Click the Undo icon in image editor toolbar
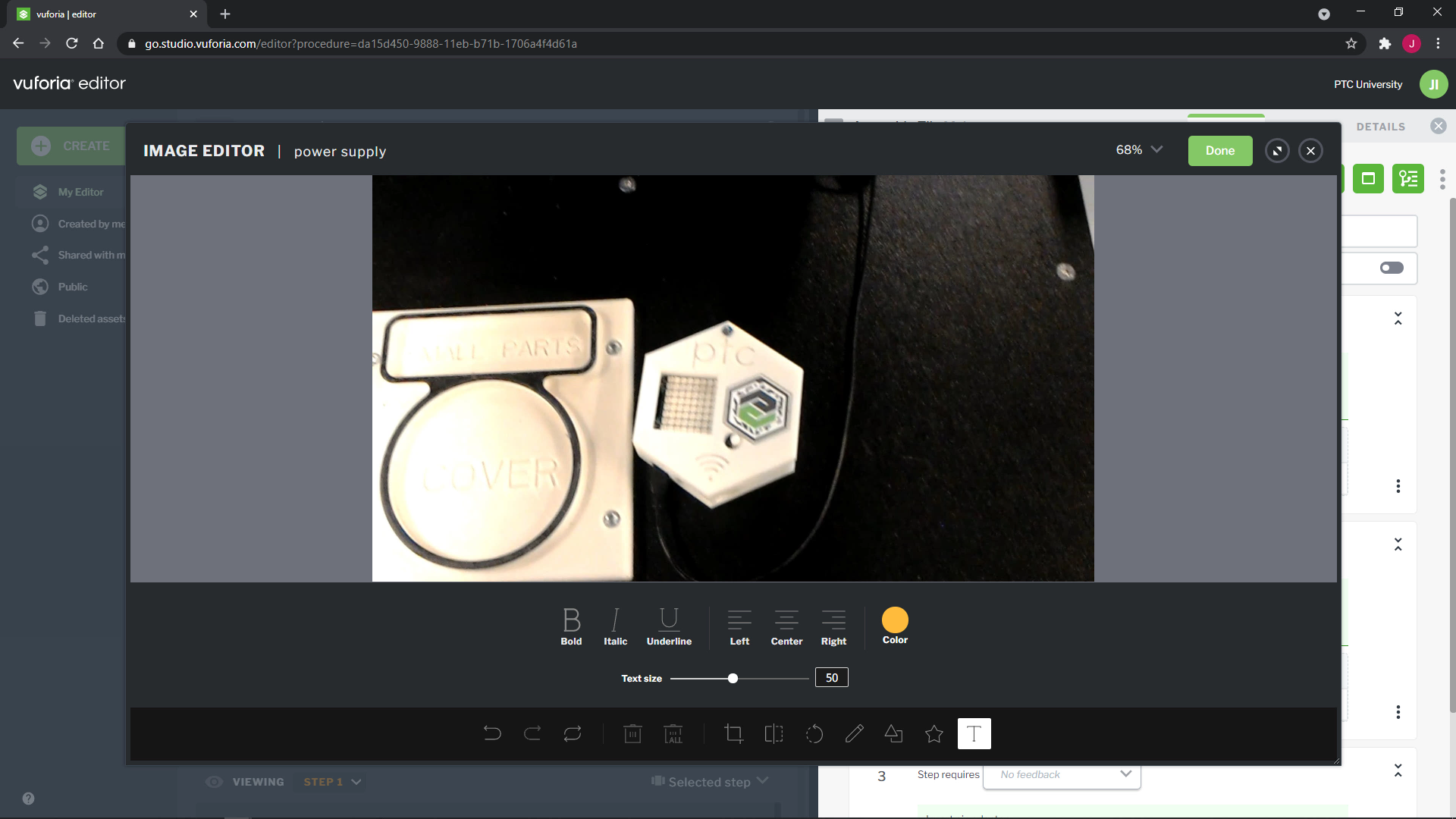 coord(492,733)
